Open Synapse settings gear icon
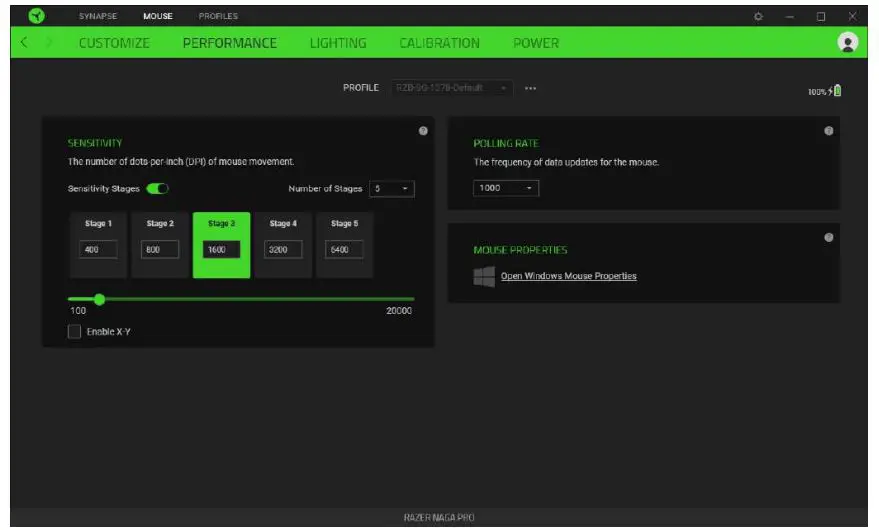 [758, 17]
